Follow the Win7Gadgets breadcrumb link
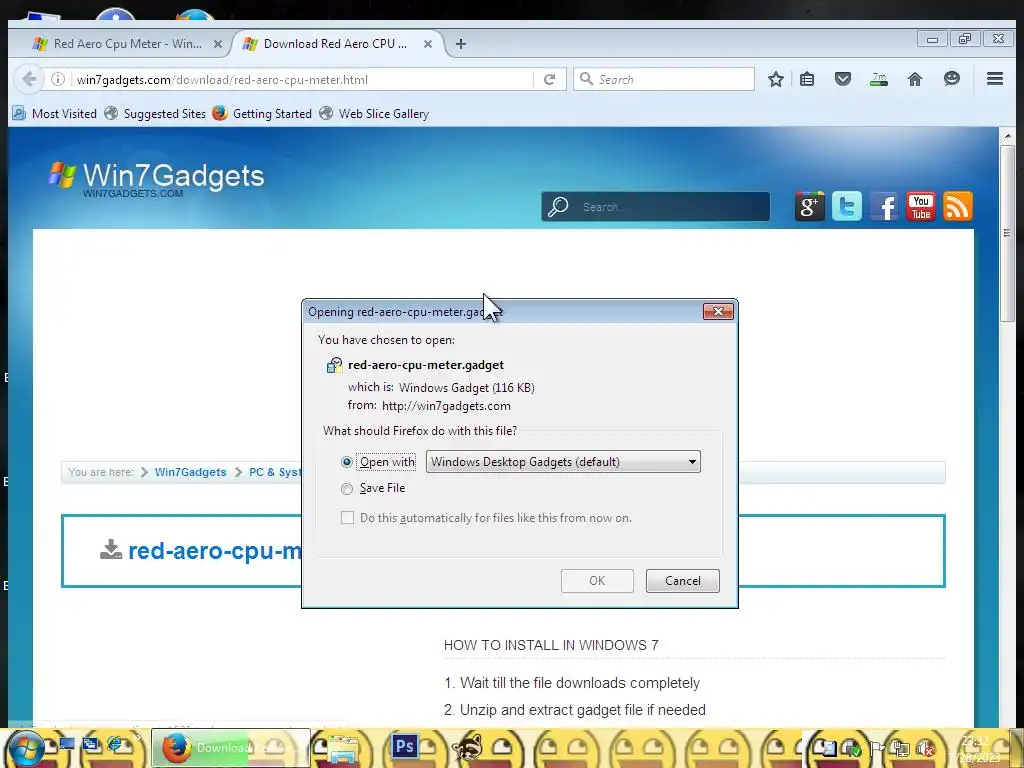1024x768 pixels. (190, 472)
